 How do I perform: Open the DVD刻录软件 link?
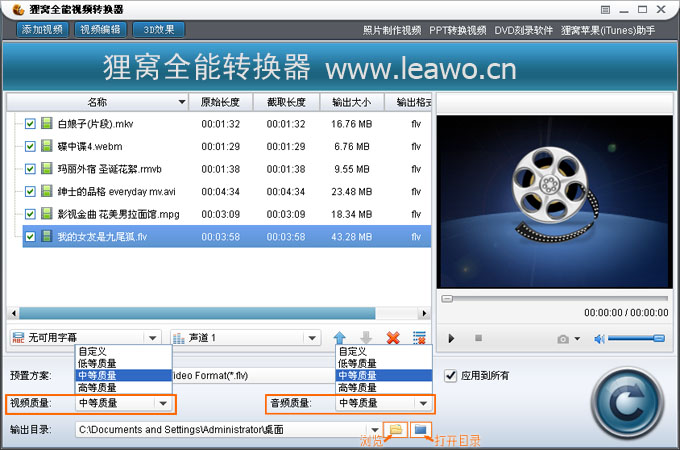[523, 30]
